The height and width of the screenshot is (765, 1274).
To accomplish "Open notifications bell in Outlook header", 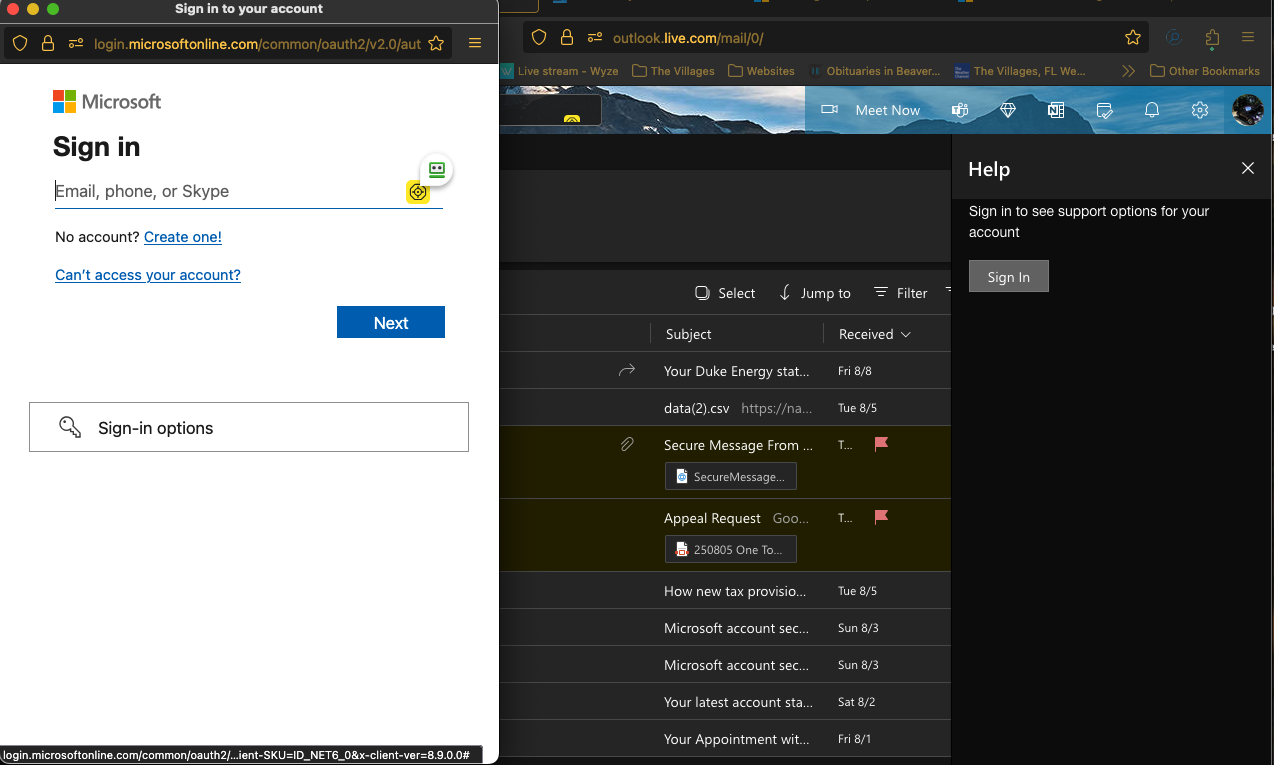I will pos(1152,110).
